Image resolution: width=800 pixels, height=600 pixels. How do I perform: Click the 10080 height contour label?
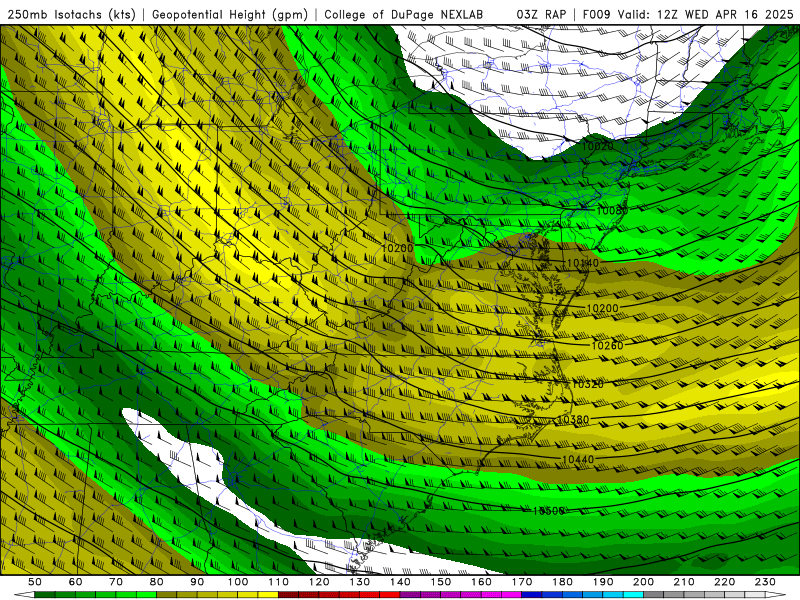coord(612,211)
